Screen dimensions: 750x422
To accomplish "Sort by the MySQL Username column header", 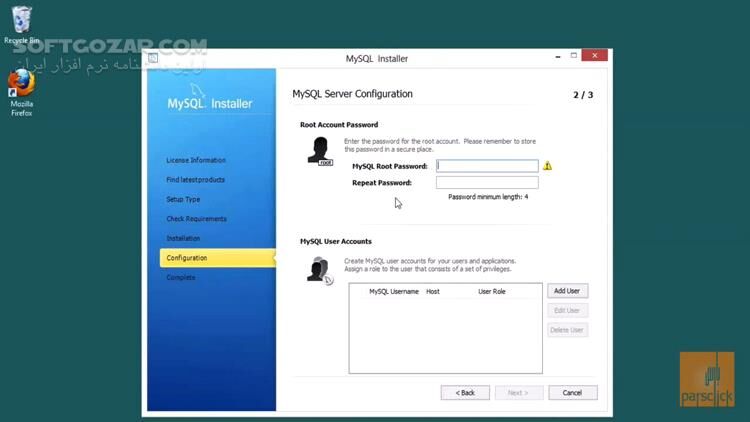I will [393, 291].
